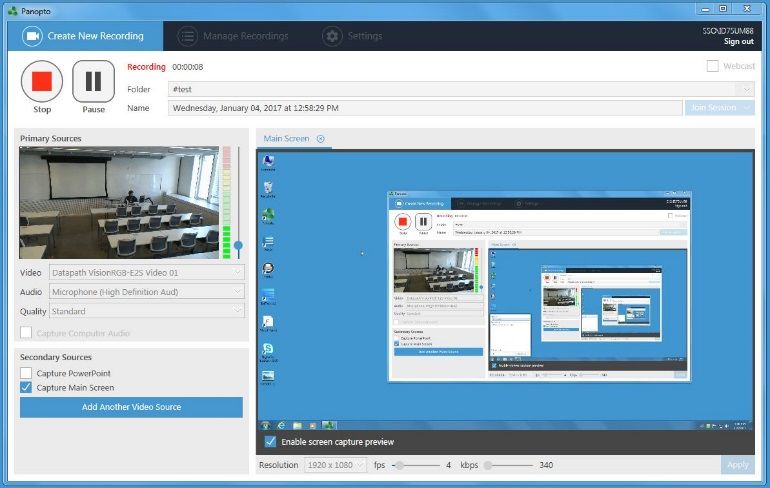Click the system tray icons in preview taskbar
This screenshot has height=488, width=770.
[715, 426]
